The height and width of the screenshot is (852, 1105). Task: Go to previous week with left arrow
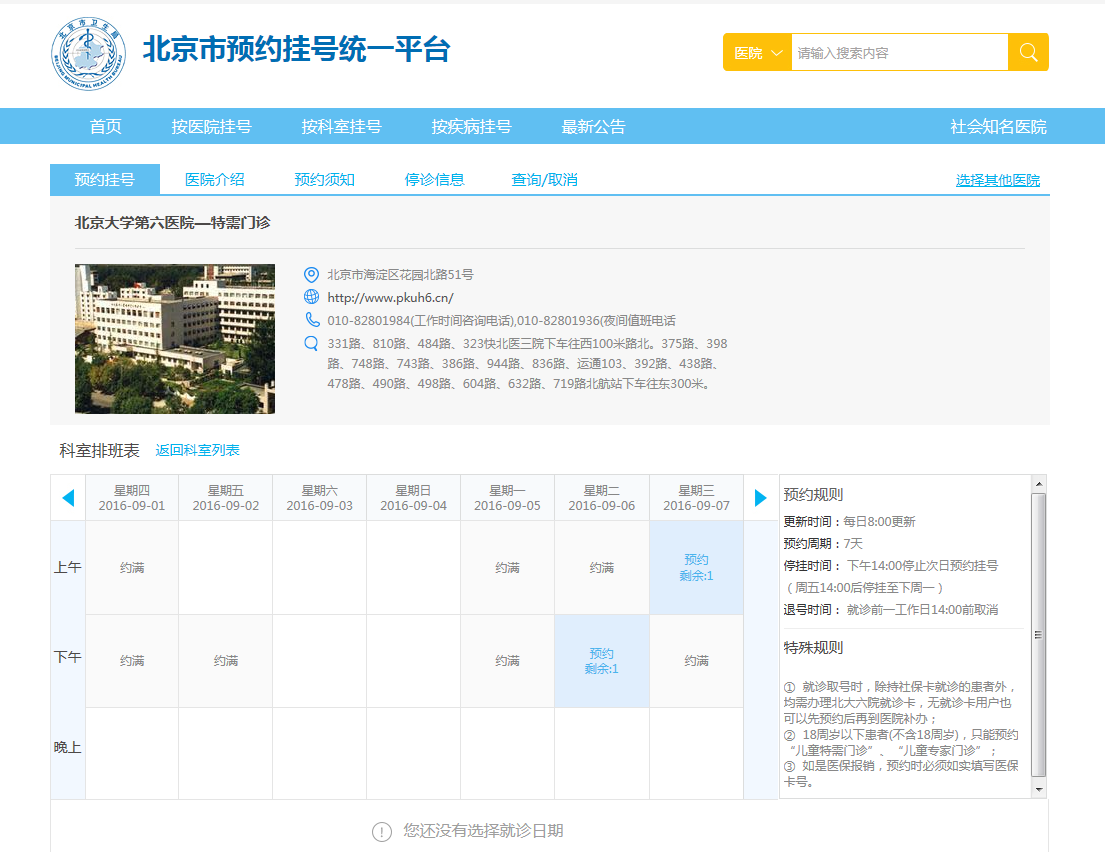point(68,498)
